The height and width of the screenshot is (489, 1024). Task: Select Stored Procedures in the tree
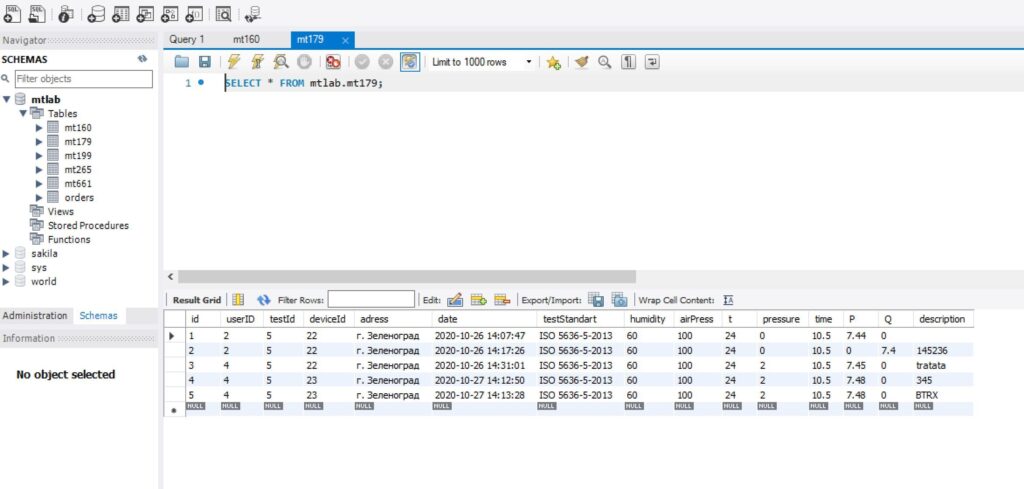point(88,225)
